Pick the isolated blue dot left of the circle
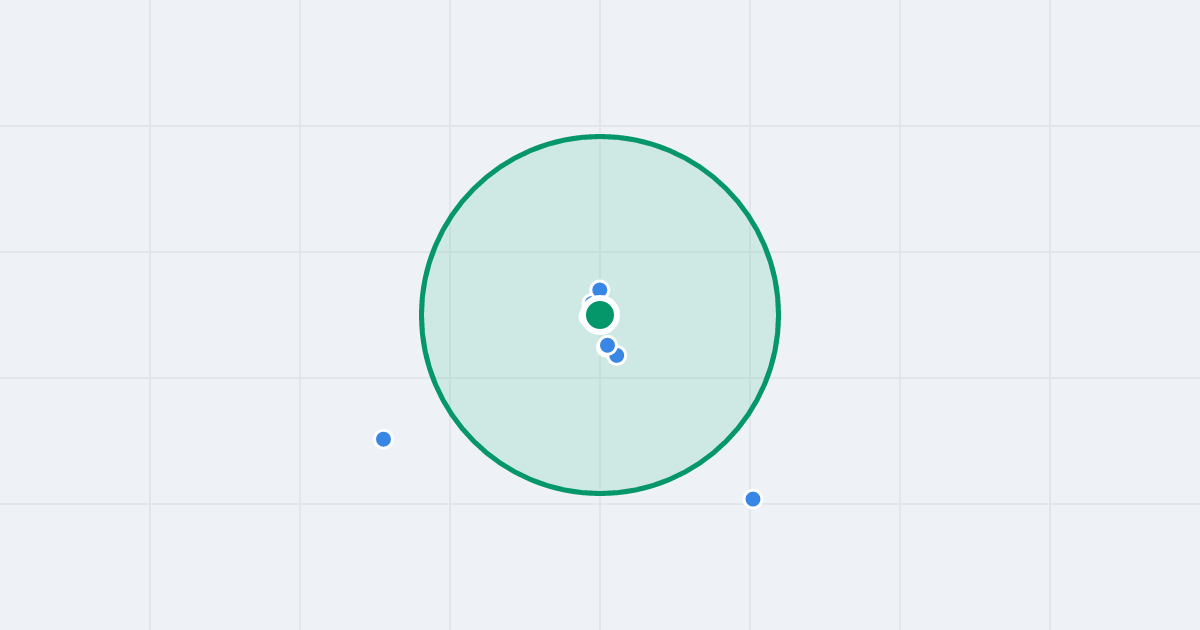 pyautogui.click(x=383, y=439)
